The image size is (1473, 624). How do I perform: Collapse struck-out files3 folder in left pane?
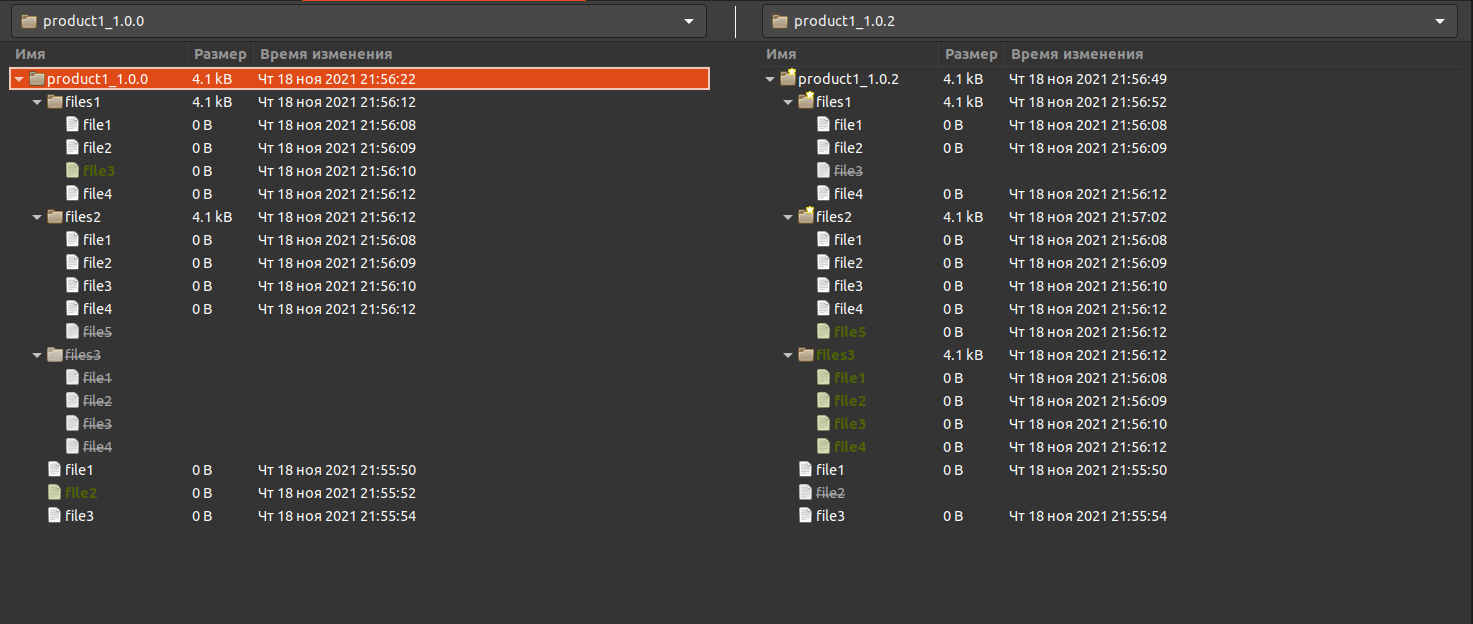click(37, 355)
